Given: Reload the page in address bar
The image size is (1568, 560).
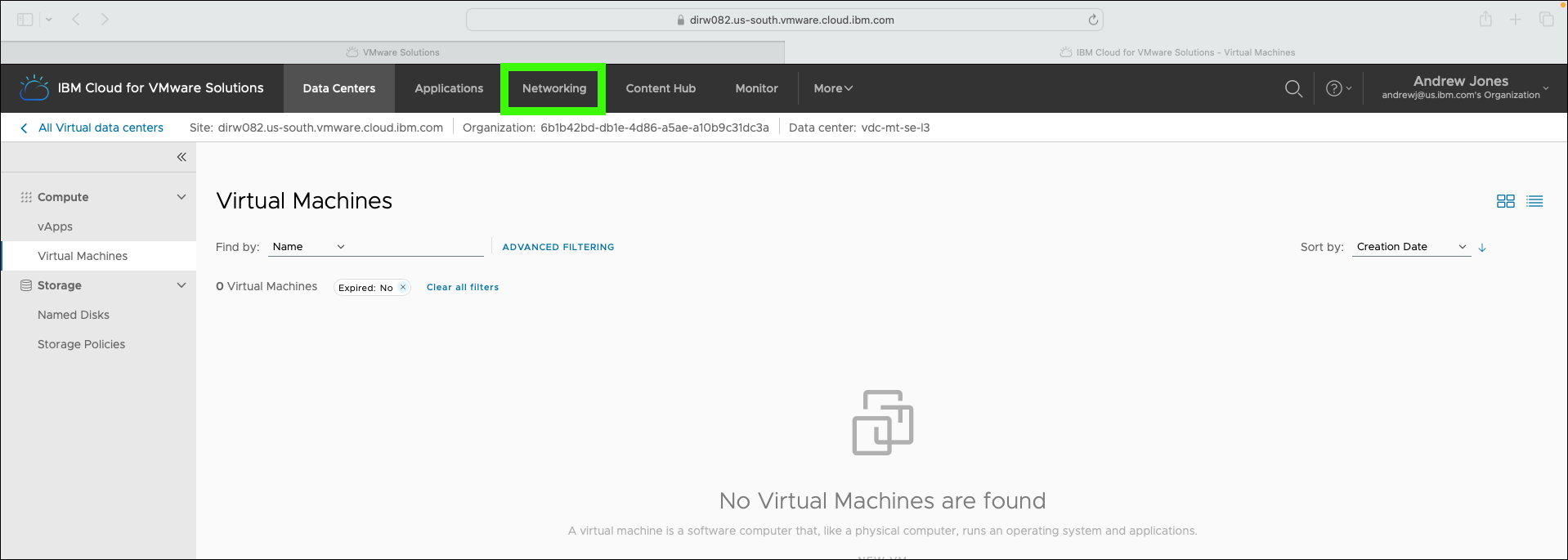Looking at the screenshot, I should [1093, 20].
